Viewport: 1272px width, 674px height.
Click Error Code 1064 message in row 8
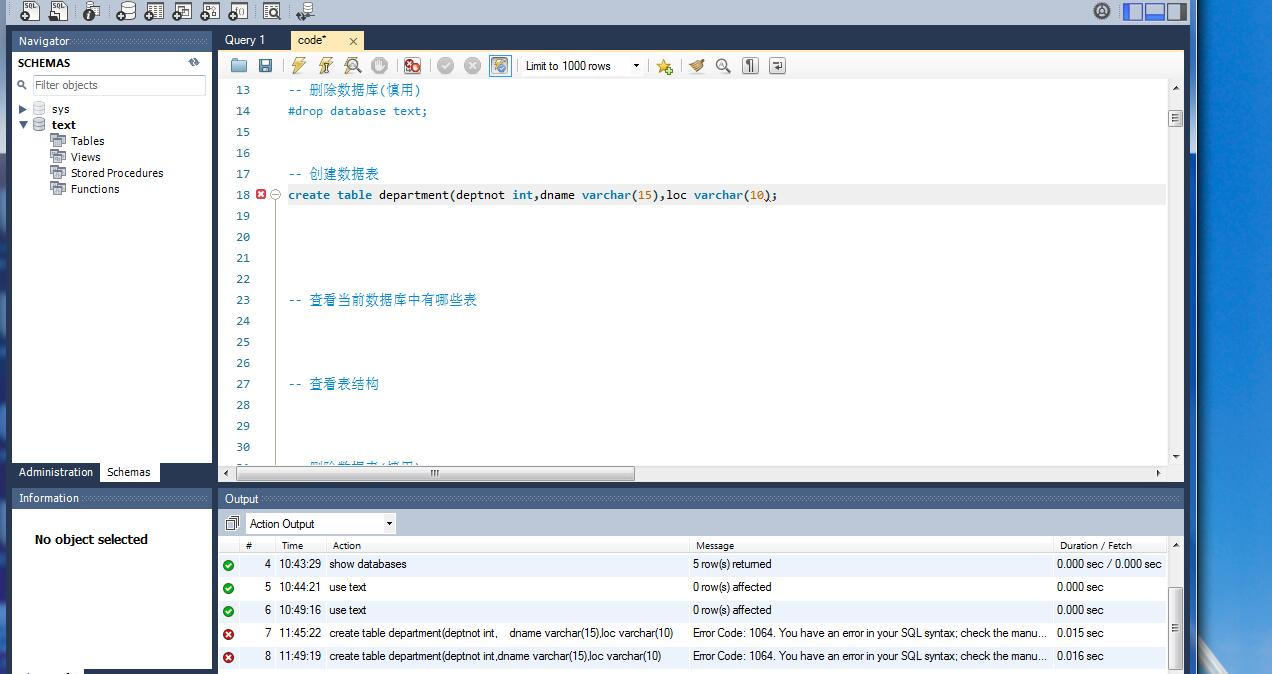click(870, 656)
